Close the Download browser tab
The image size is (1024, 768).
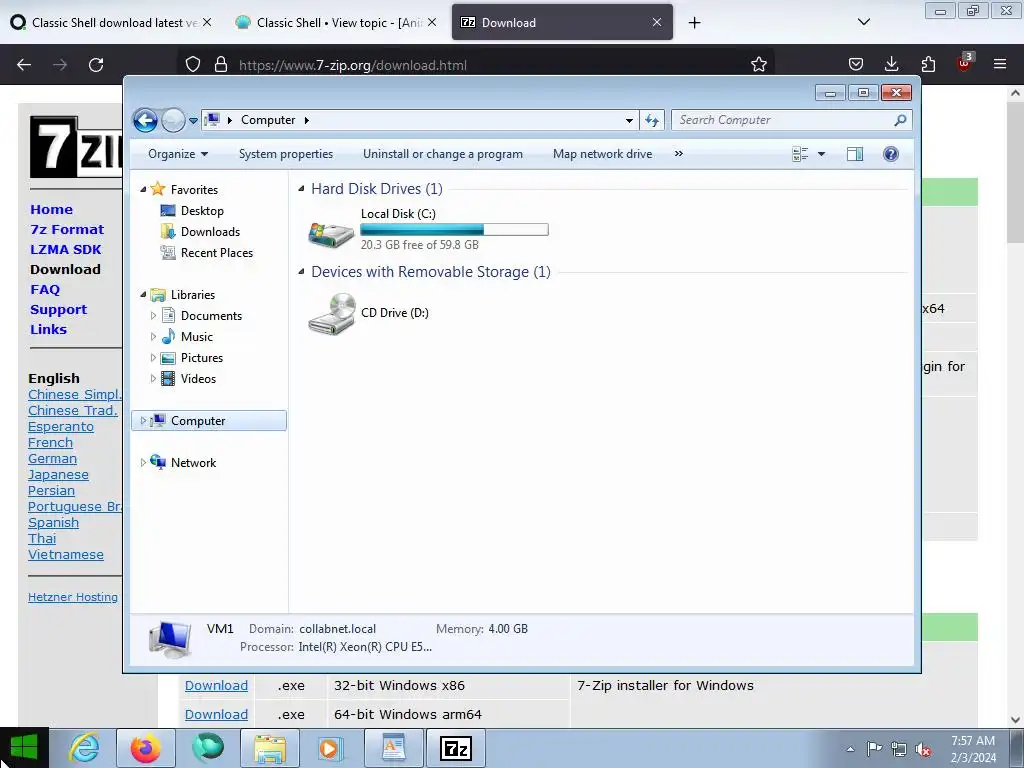tap(657, 22)
